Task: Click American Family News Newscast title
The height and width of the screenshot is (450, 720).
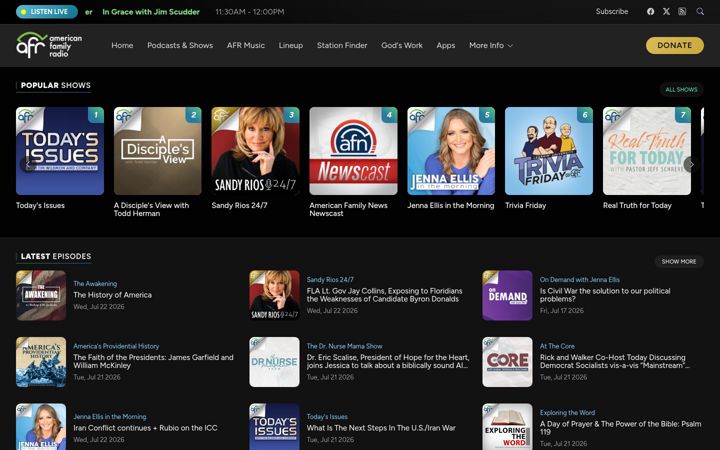Action: click(349, 209)
